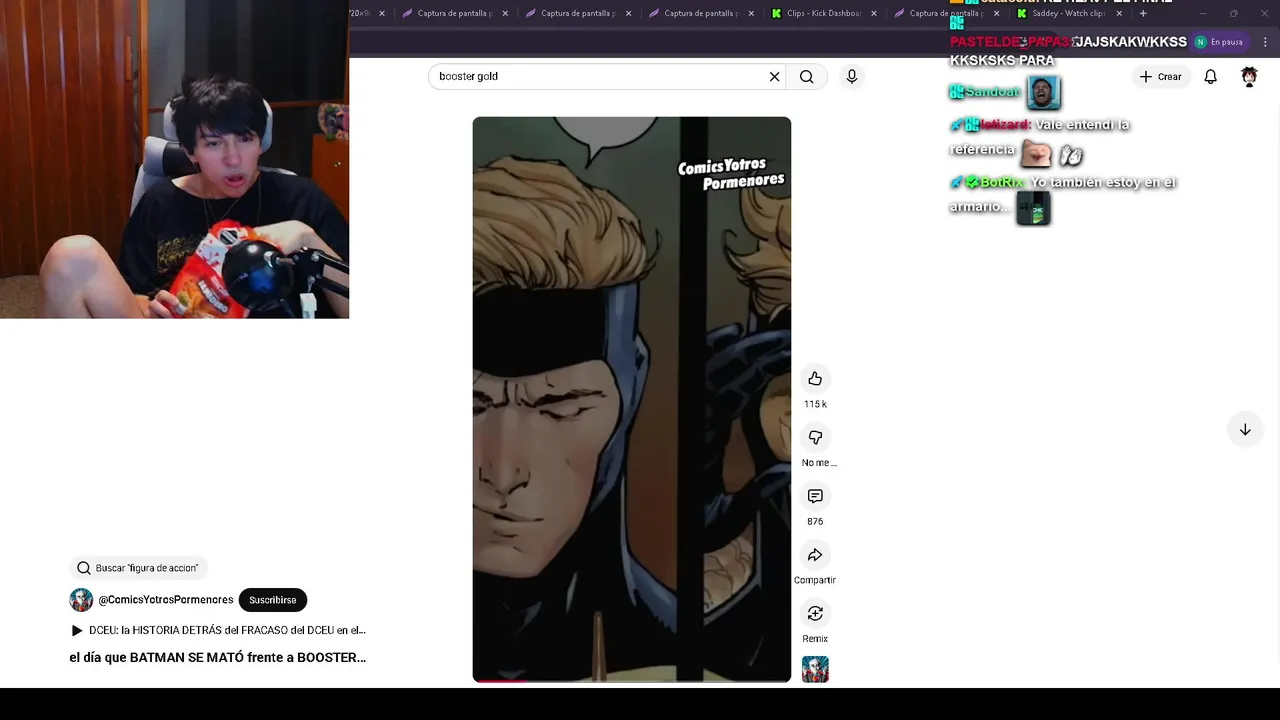The image size is (1280, 720).
Task: Like the Booster Gold short video
Action: pyautogui.click(x=815, y=378)
